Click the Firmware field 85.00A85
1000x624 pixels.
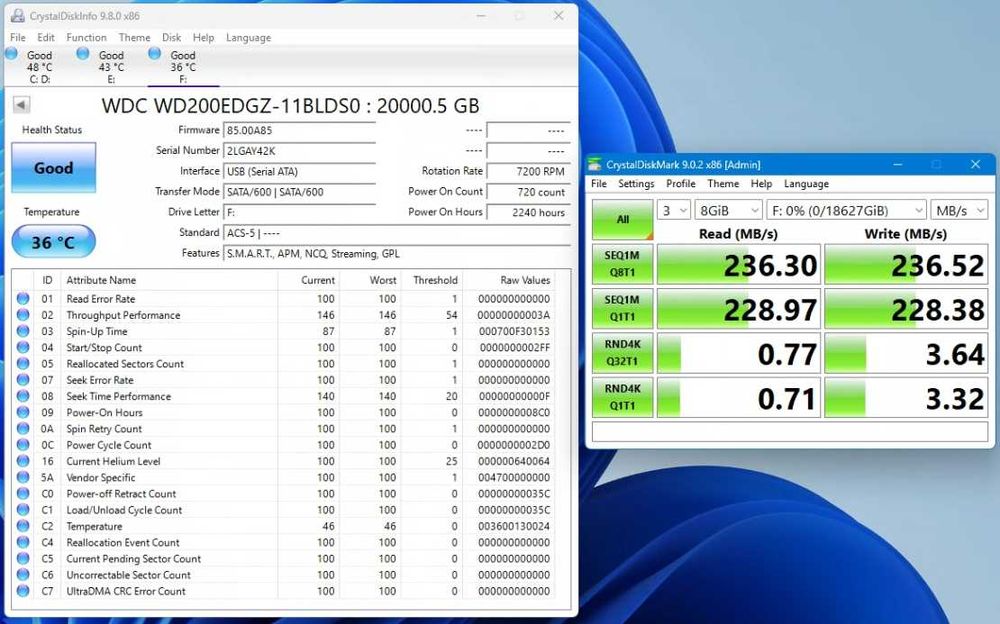[x=299, y=130]
